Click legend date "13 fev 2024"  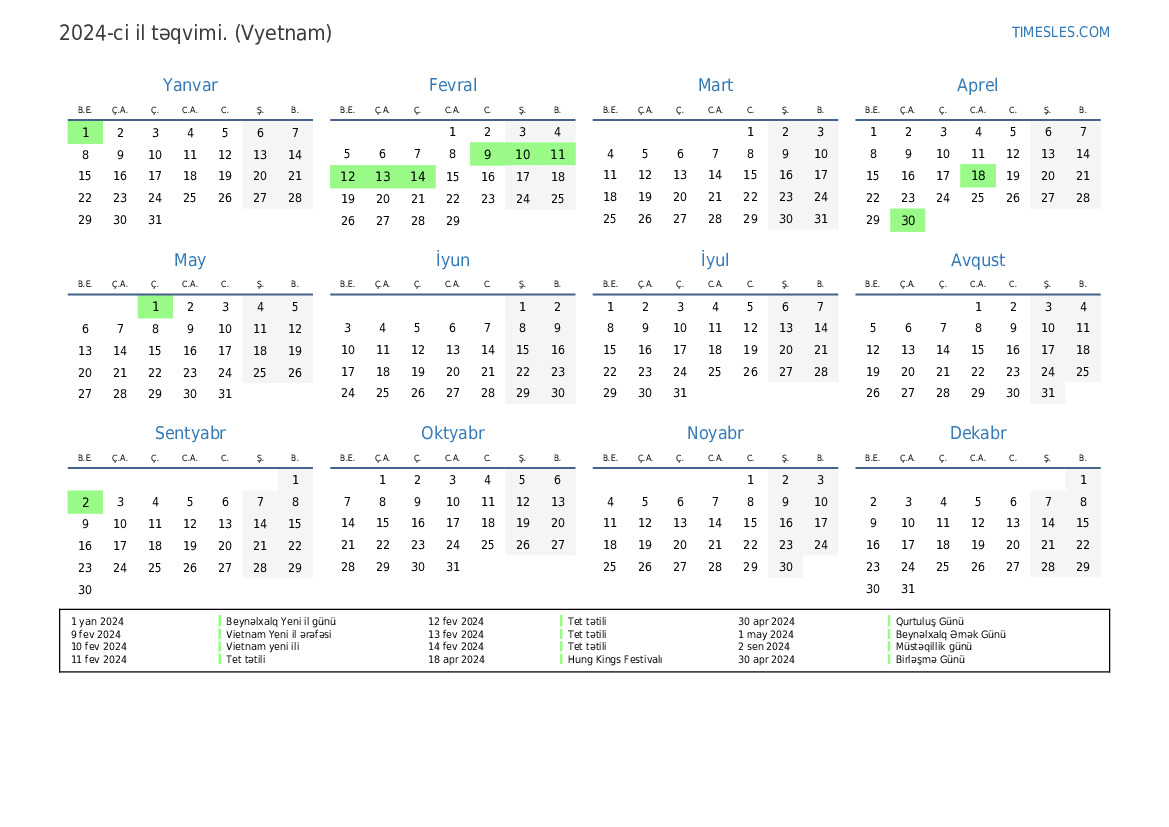[456, 634]
